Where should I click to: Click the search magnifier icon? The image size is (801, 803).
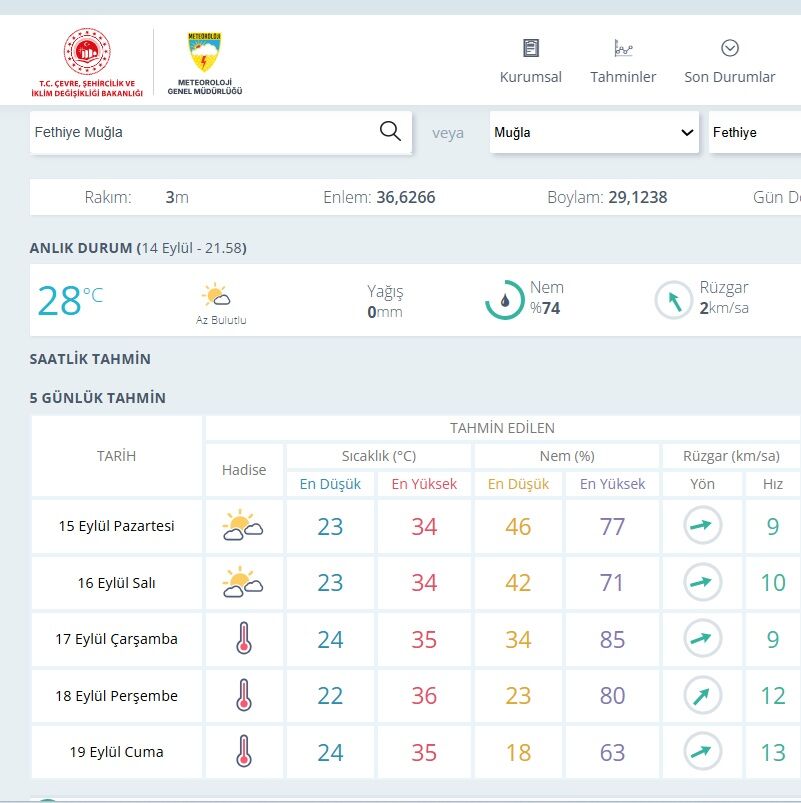click(x=390, y=132)
